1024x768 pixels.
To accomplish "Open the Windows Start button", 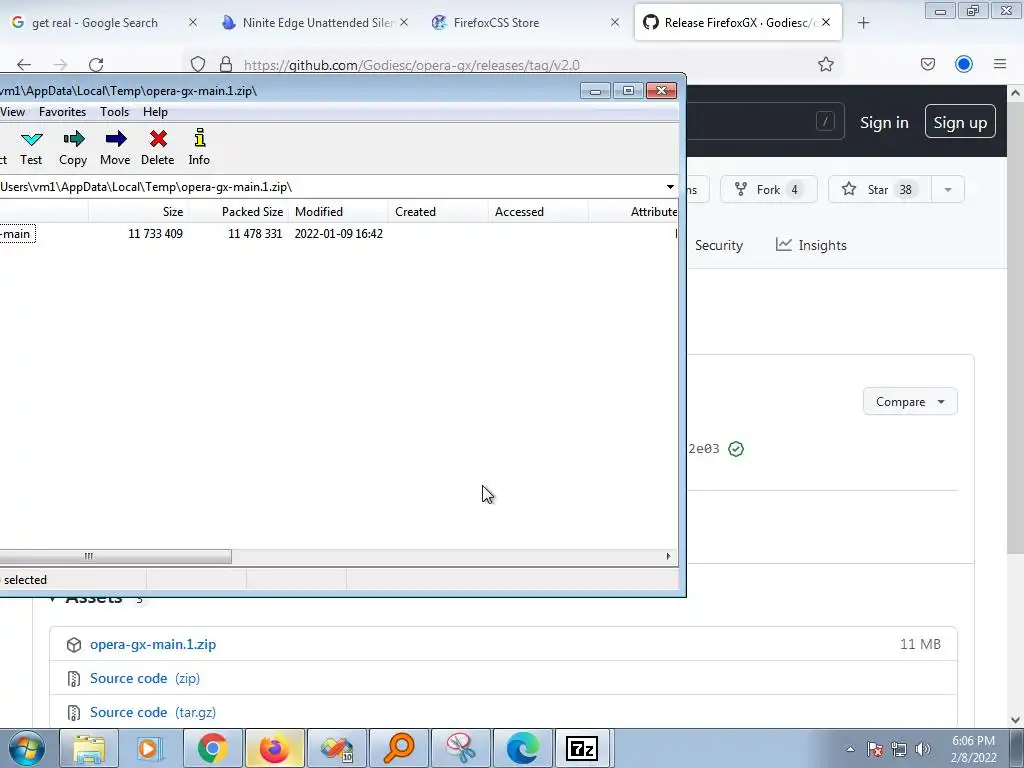I will [x=27, y=748].
